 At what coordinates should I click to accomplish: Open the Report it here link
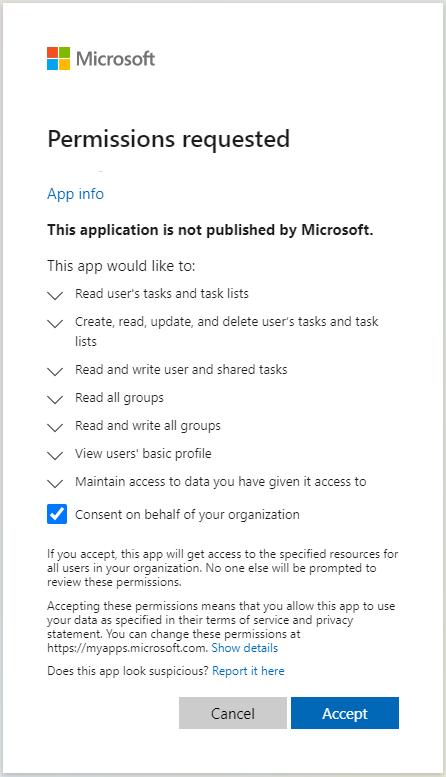click(248, 671)
